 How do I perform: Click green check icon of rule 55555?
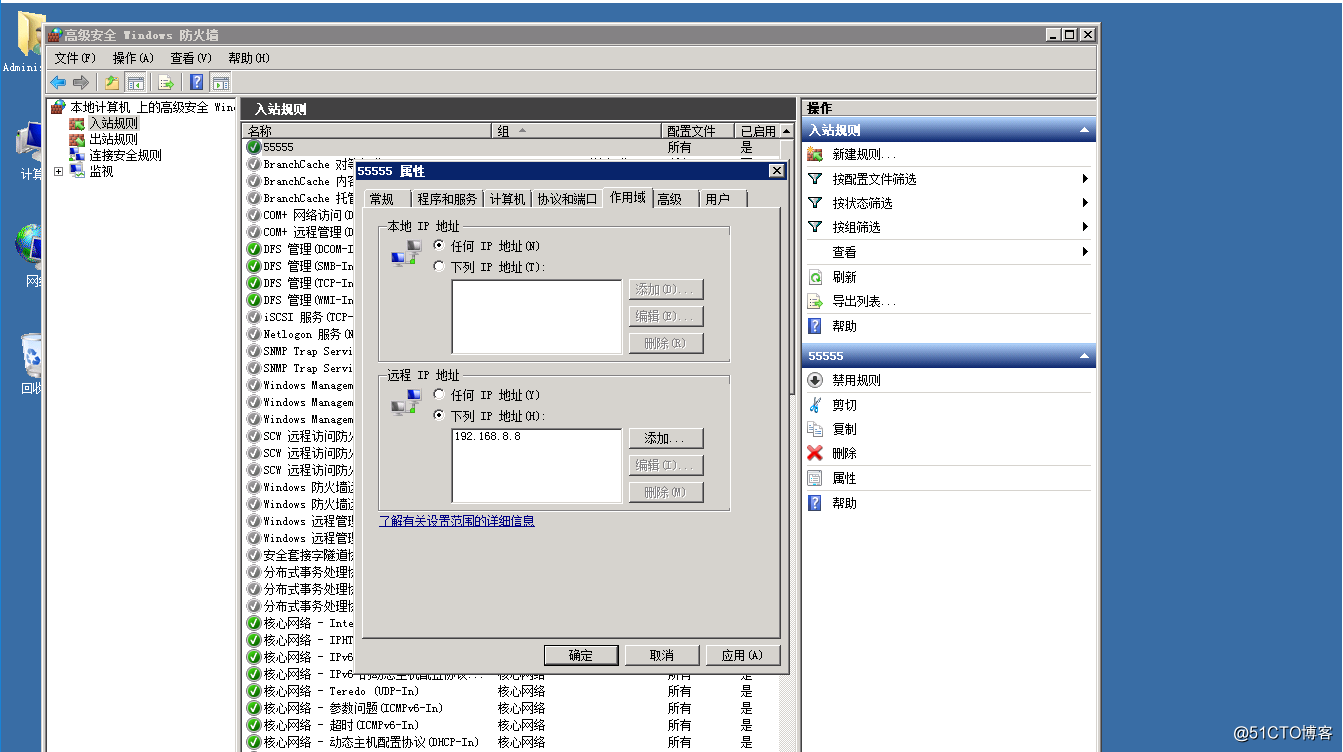tap(254, 147)
